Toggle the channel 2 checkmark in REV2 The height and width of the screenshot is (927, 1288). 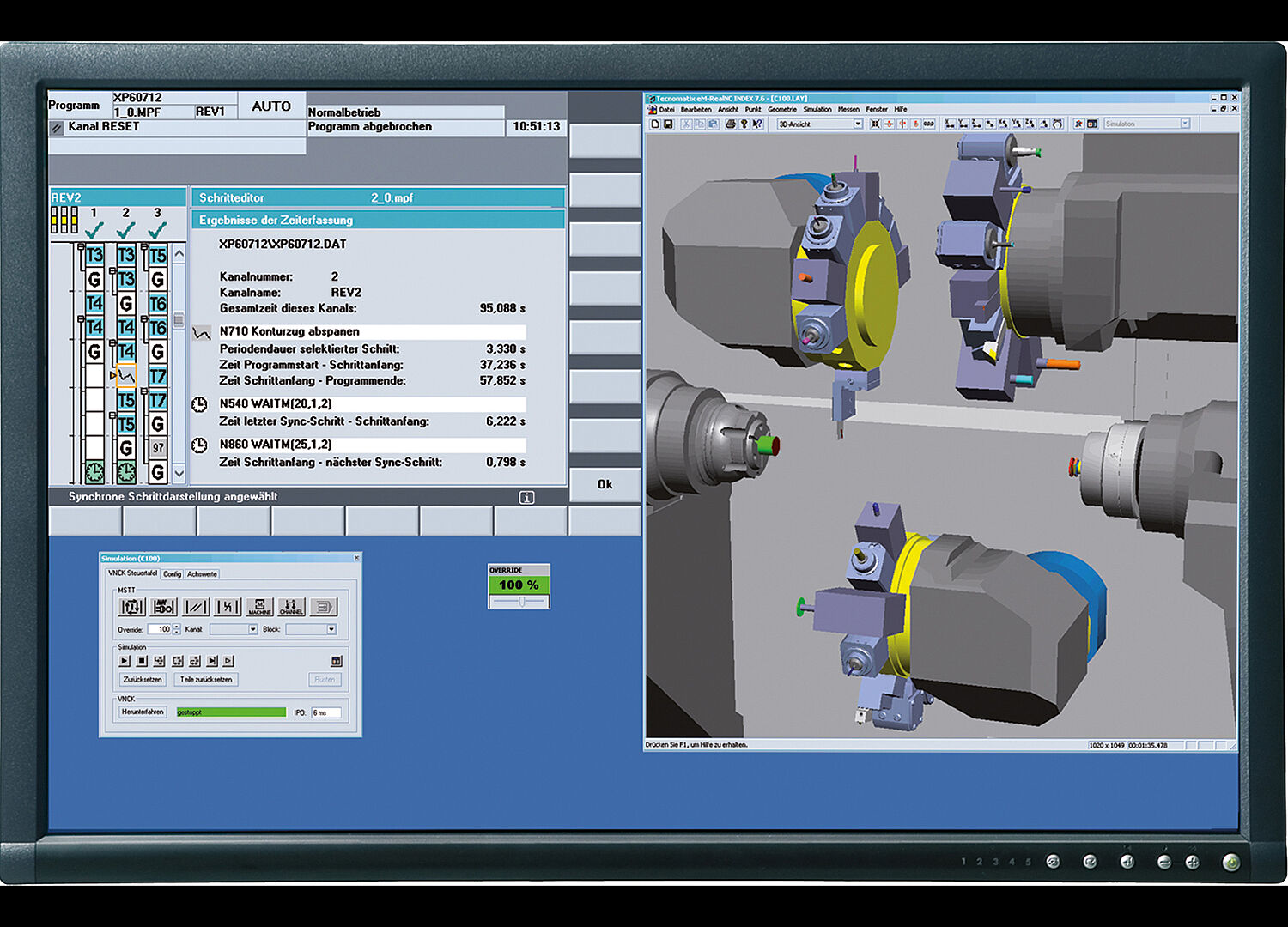click(x=125, y=230)
